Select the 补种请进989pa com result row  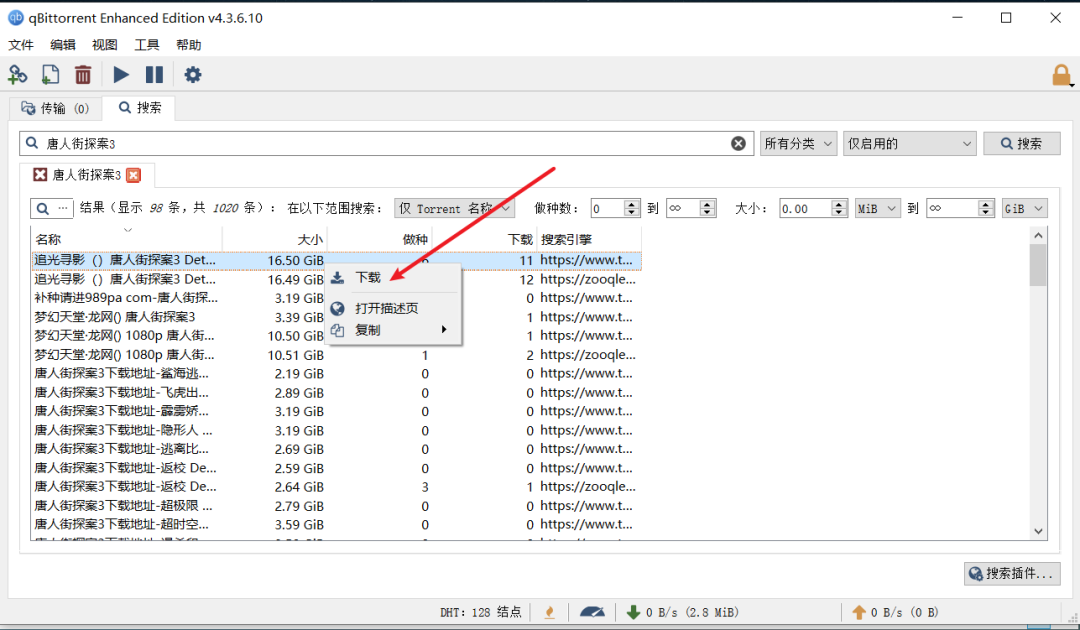pos(336,298)
